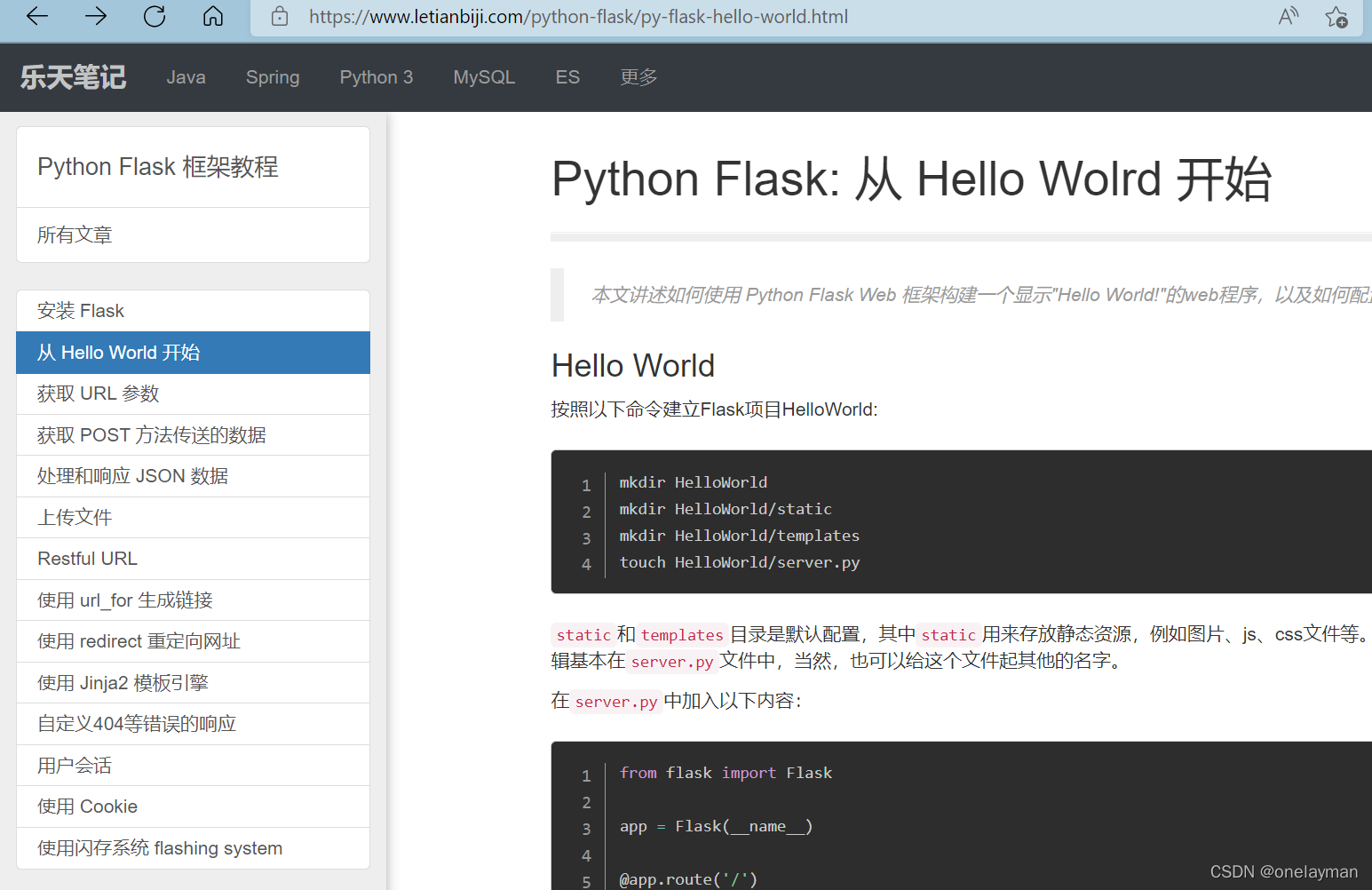Open the Restful URL chapter

(193, 559)
